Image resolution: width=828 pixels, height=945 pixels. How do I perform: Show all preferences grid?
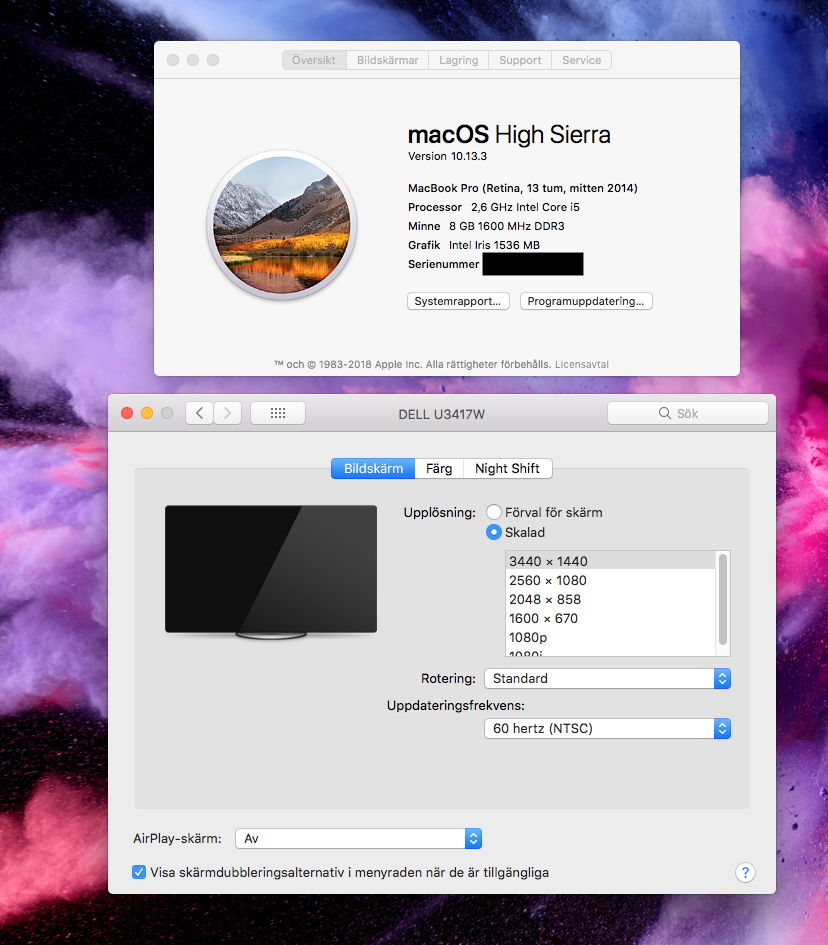click(278, 413)
